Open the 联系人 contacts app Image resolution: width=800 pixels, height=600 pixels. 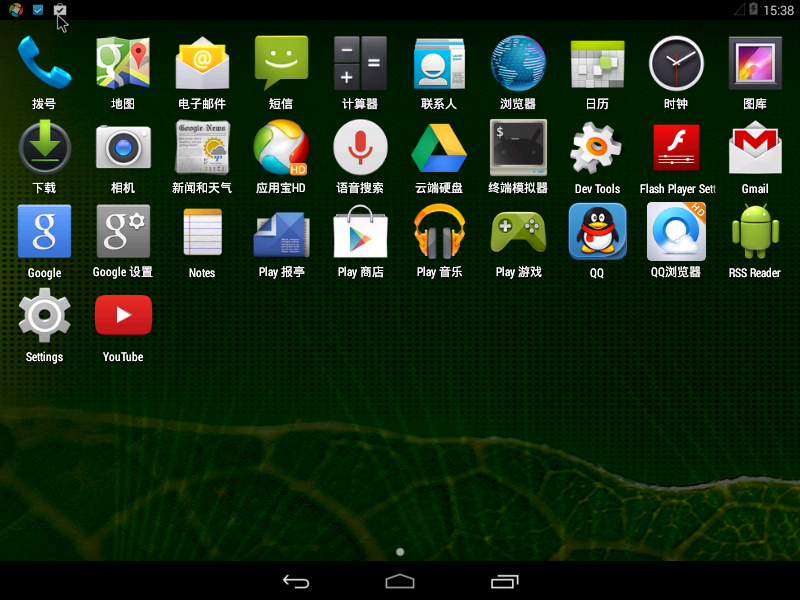[439, 63]
